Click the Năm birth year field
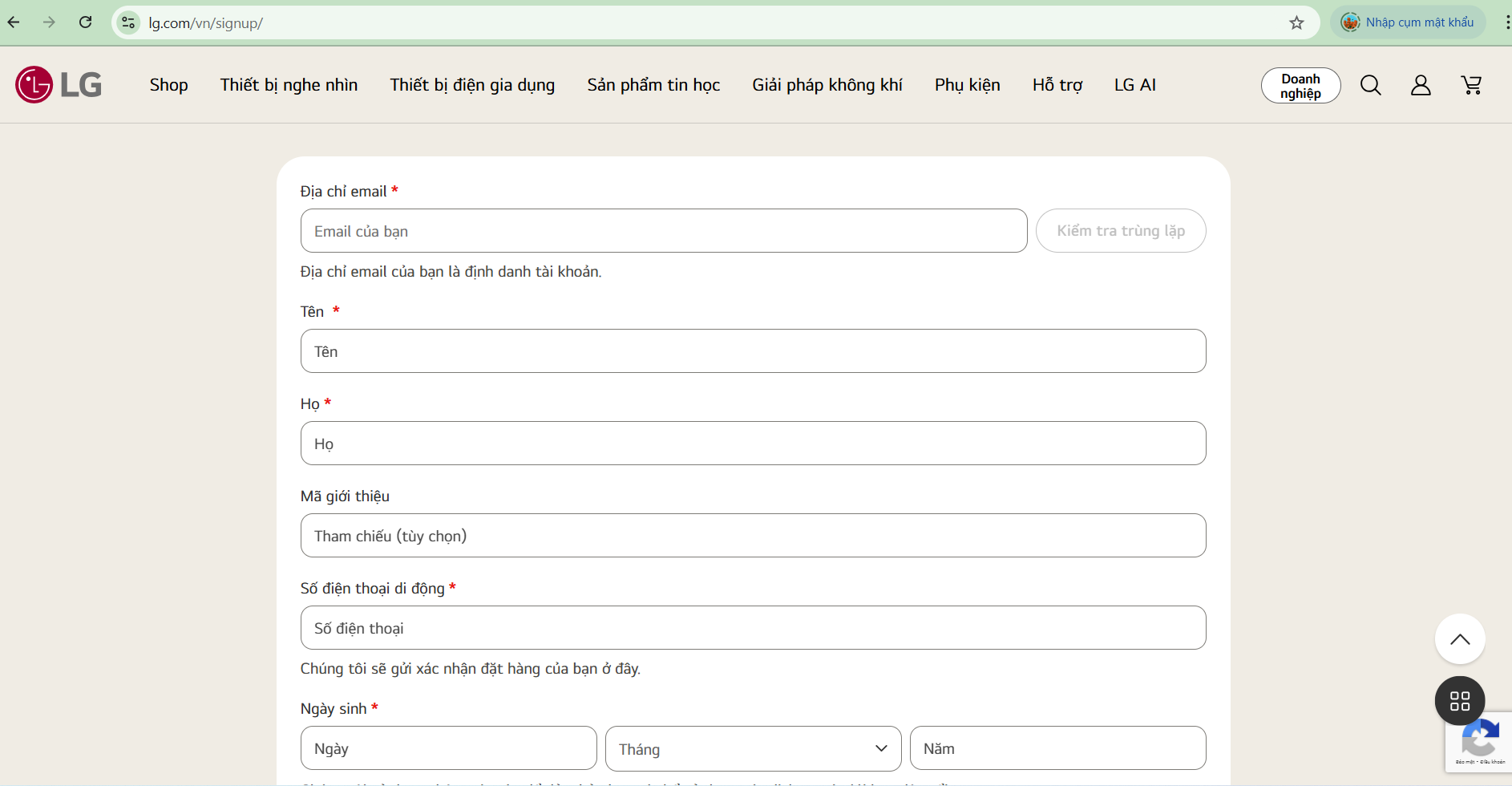Viewport: 1512px width, 786px height. (x=1057, y=748)
